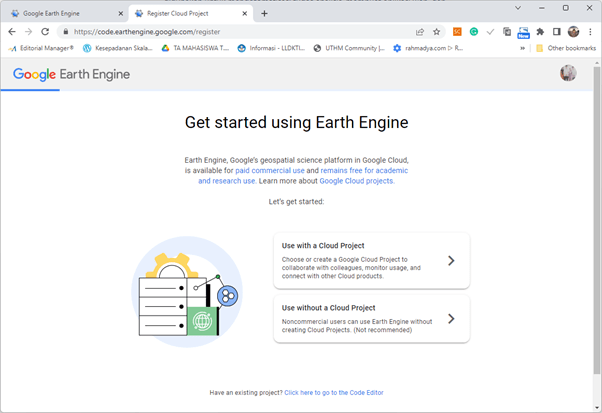Open Chrome three-dot menu

[x=590, y=31]
